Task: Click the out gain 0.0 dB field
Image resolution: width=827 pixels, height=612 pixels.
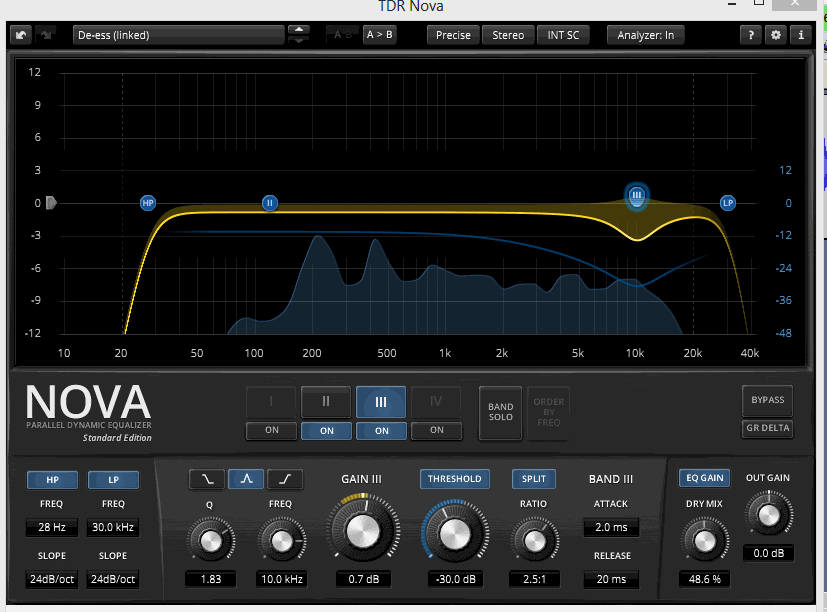Action: (x=768, y=553)
